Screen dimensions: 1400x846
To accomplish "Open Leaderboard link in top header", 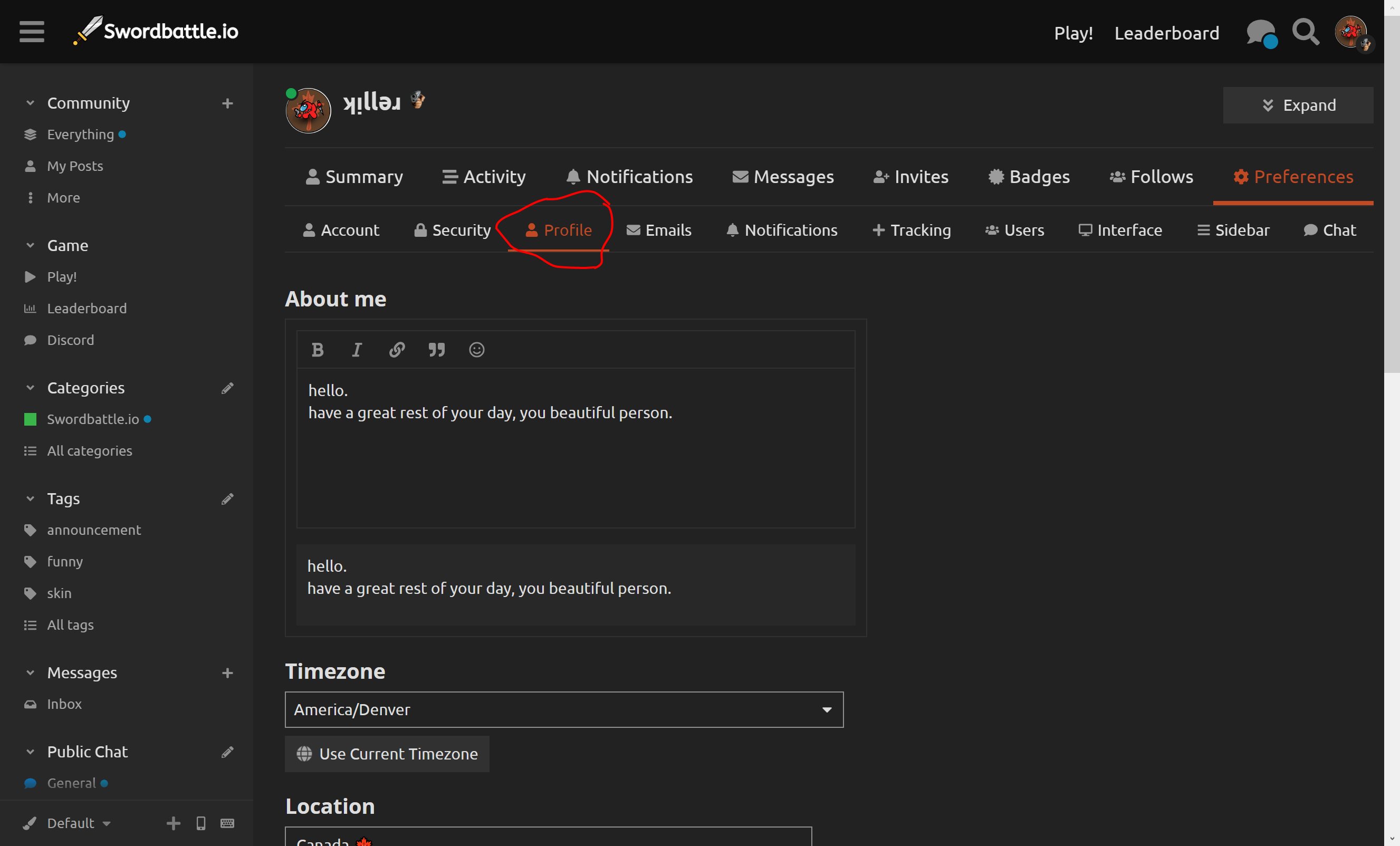I will click(x=1167, y=33).
